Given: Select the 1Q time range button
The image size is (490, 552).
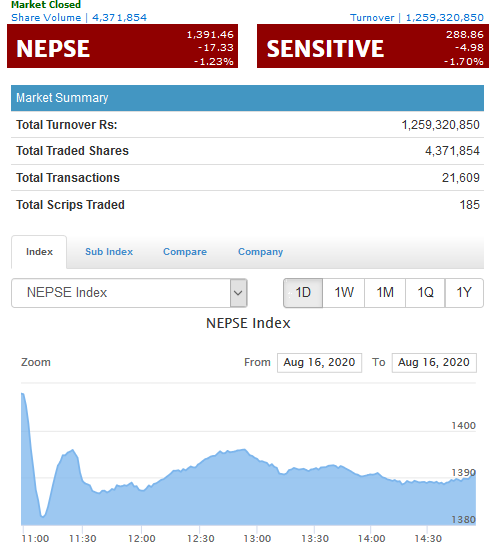Looking at the screenshot, I should click(x=425, y=293).
